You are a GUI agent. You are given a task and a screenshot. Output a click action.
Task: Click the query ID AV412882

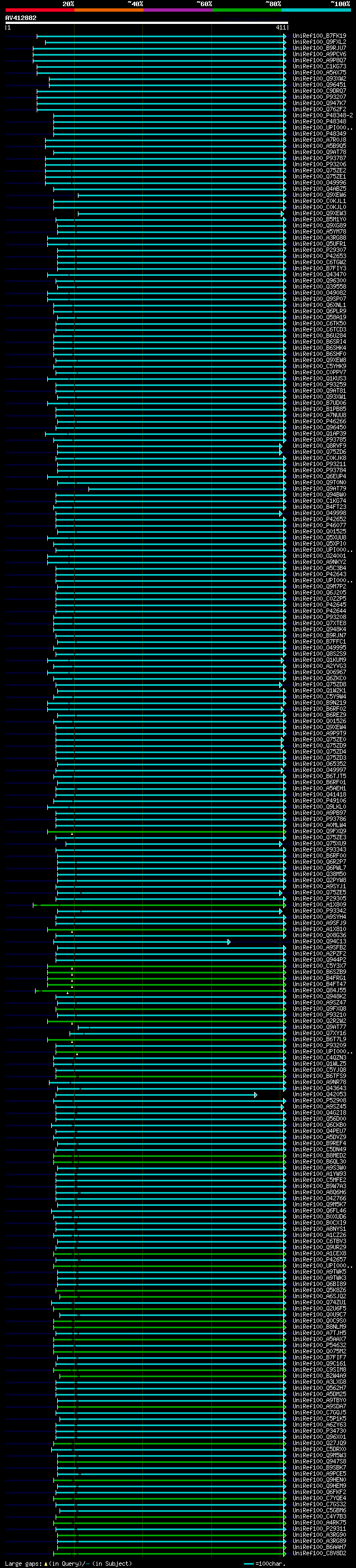pos(21,18)
